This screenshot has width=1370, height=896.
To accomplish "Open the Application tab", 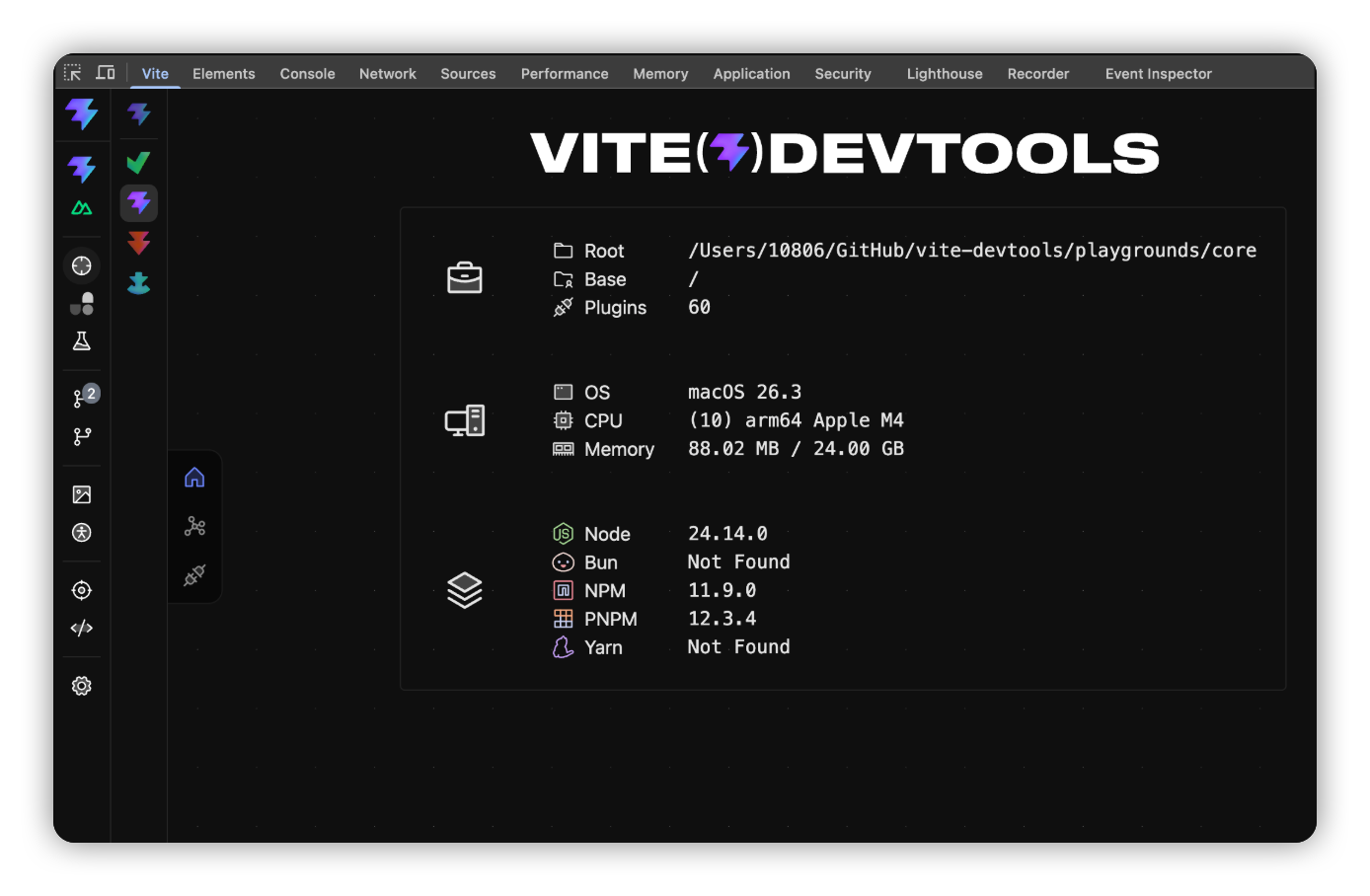I will [x=752, y=74].
